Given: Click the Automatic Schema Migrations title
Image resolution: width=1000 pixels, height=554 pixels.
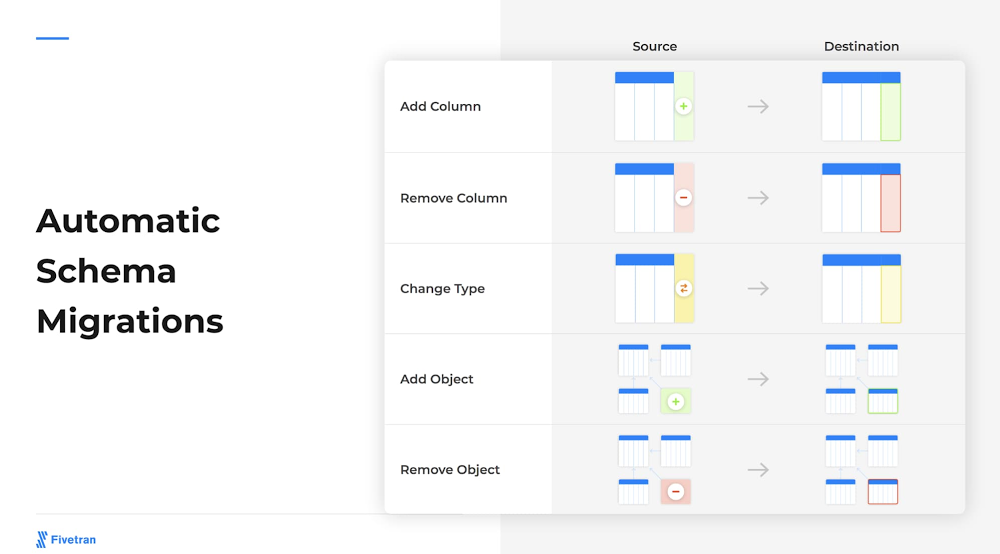Looking at the screenshot, I should [129, 271].
